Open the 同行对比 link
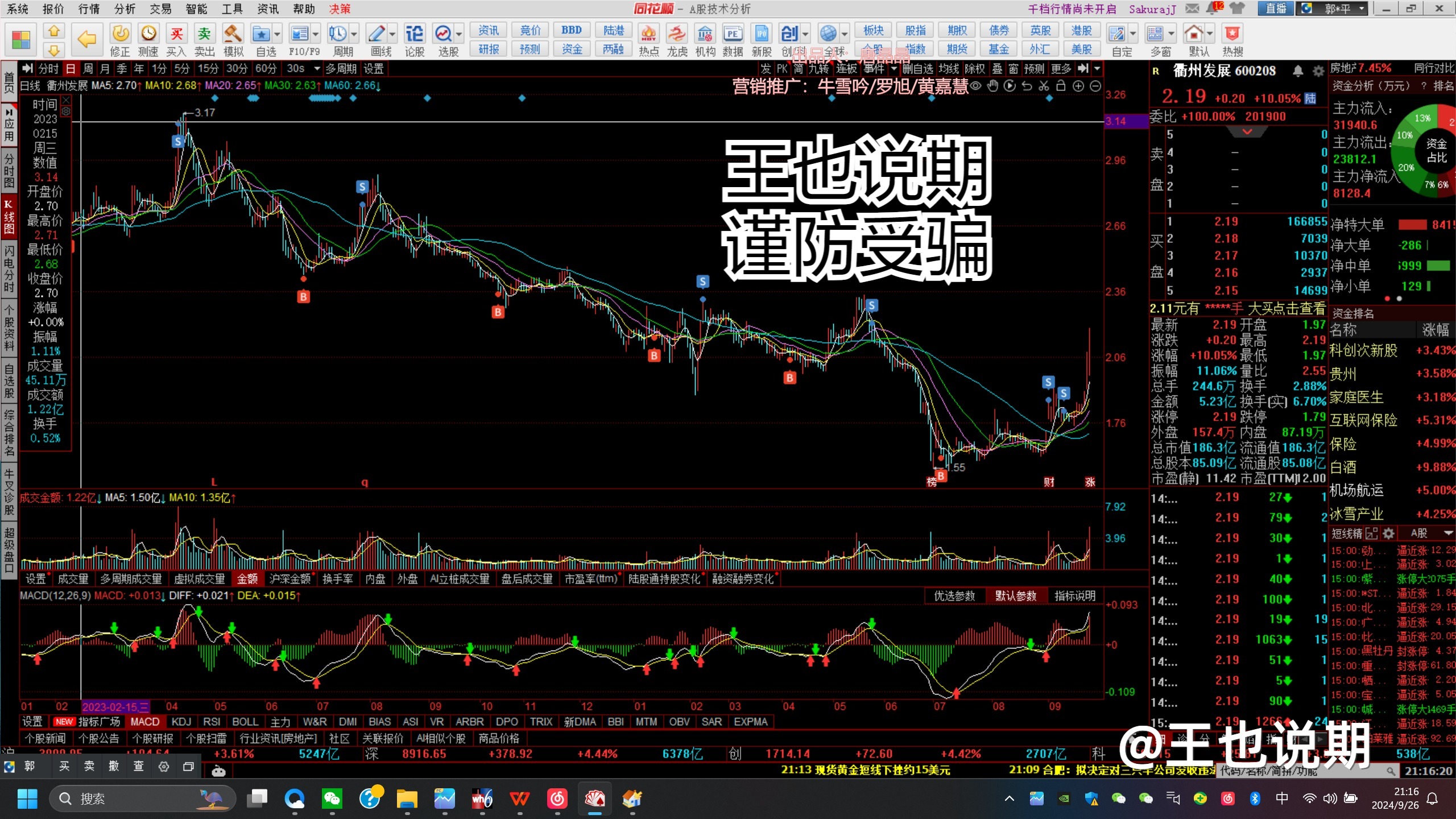Viewport: 1456px width, 819px height. point(1433,68)
